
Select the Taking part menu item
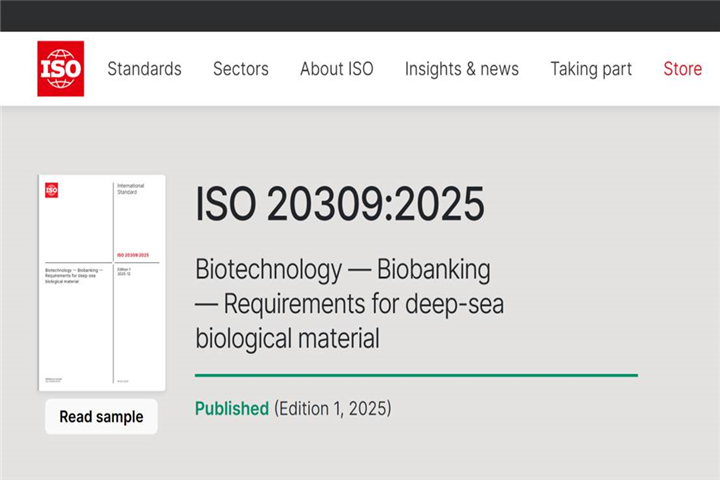[590, 69]
